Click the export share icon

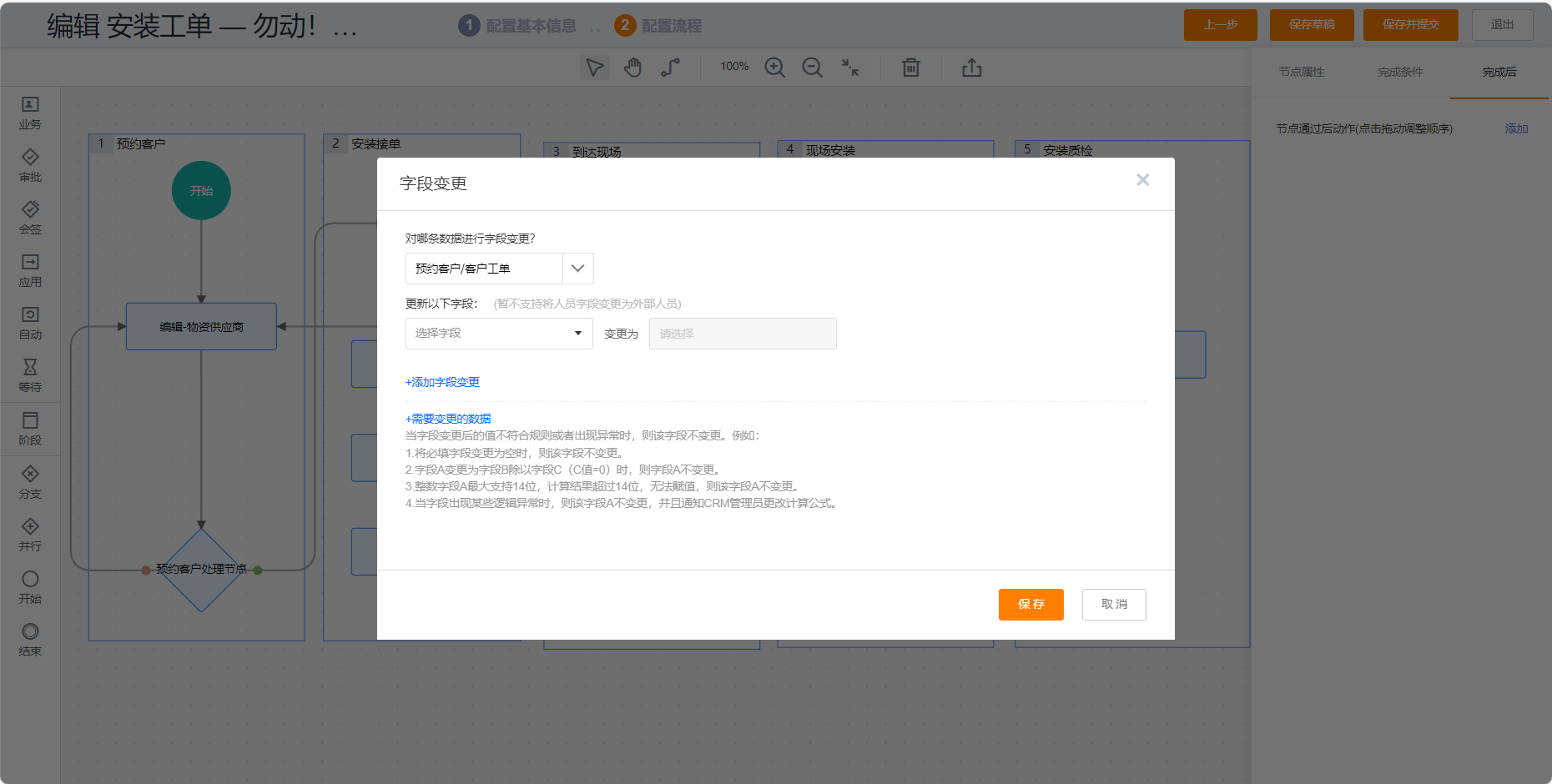pyautogui.click(x=972, y=68)
